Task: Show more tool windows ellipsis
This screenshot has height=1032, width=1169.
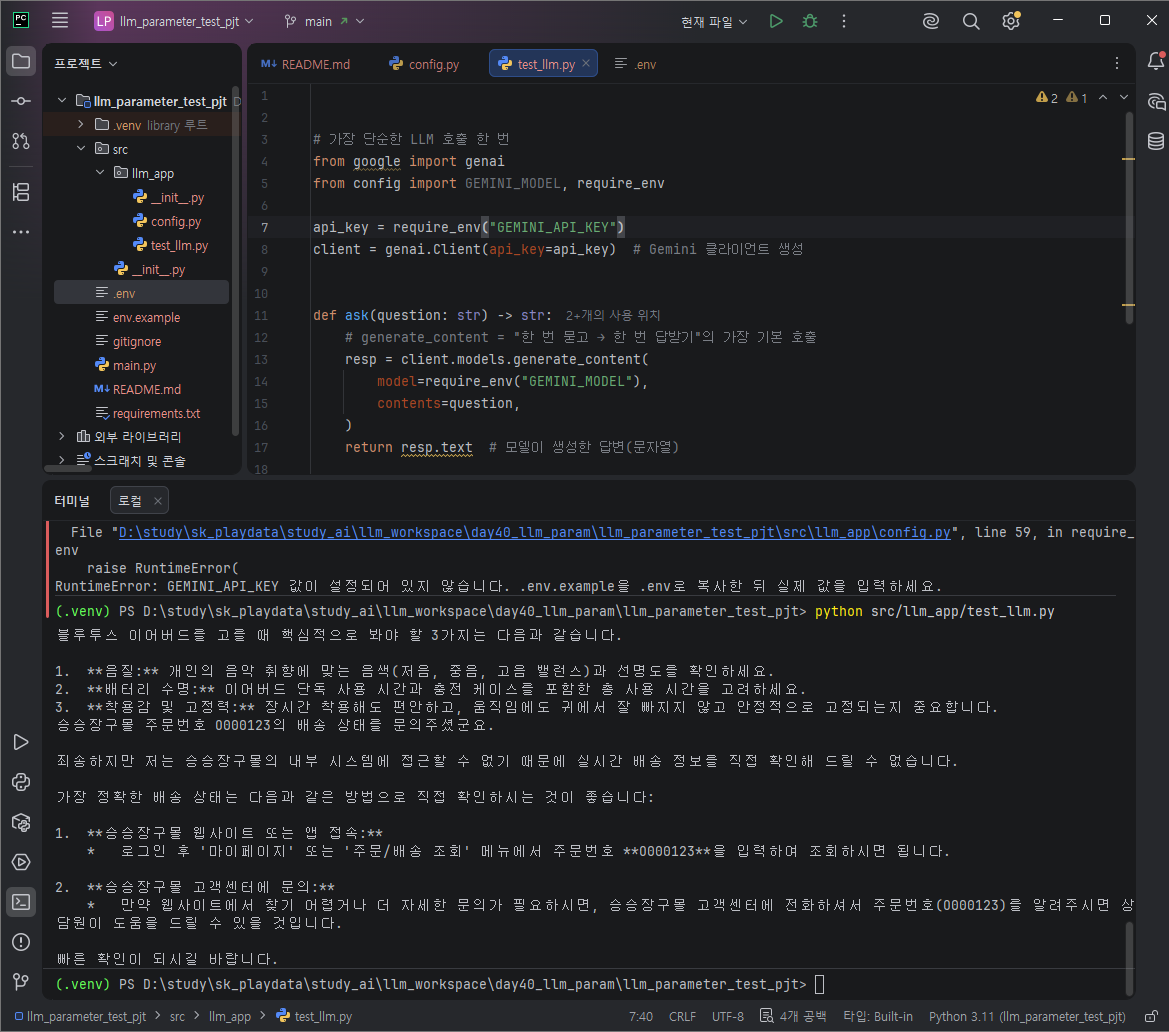Action: (x=21, y=232)
